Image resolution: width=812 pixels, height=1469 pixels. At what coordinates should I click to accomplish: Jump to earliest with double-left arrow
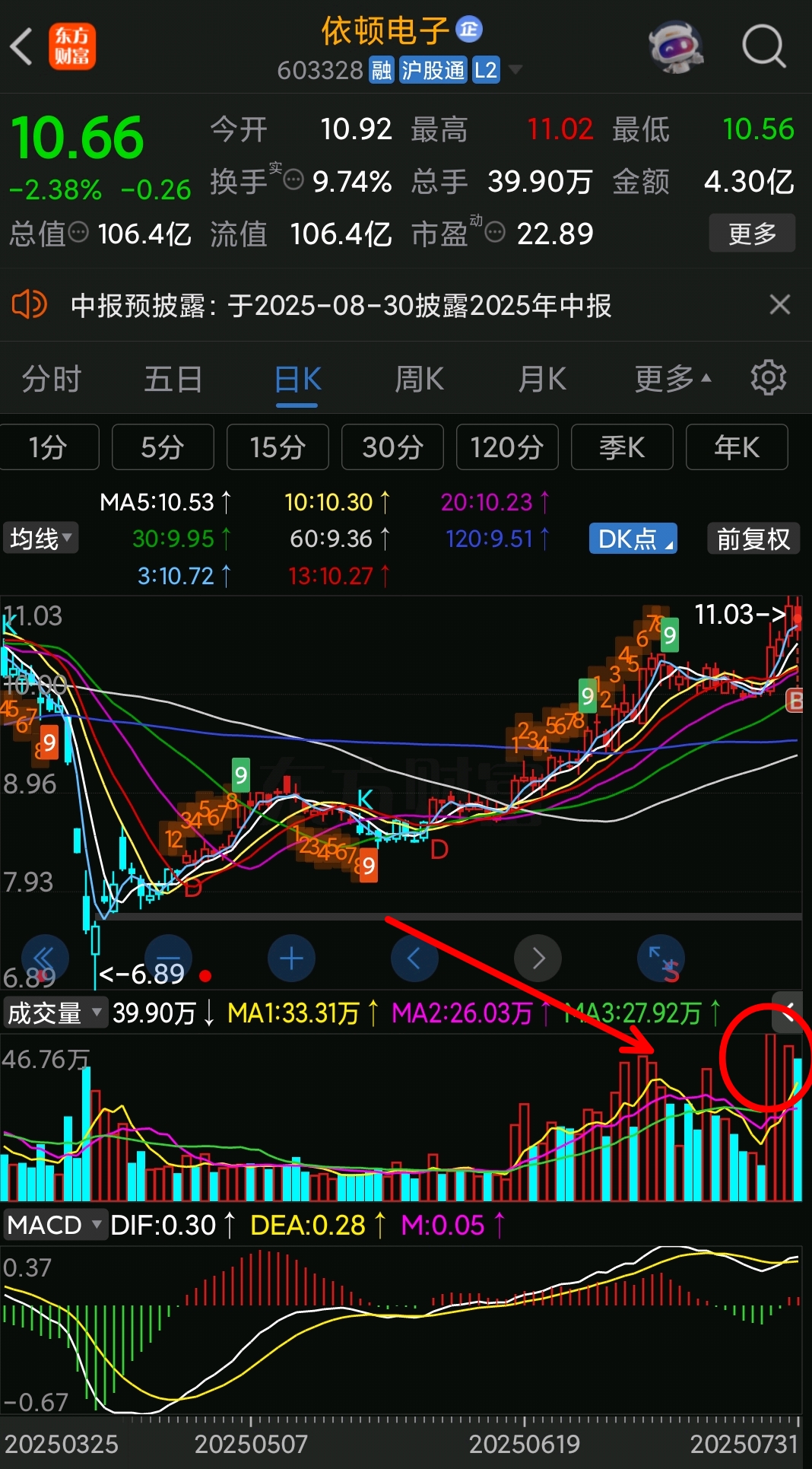coord(46,958)
